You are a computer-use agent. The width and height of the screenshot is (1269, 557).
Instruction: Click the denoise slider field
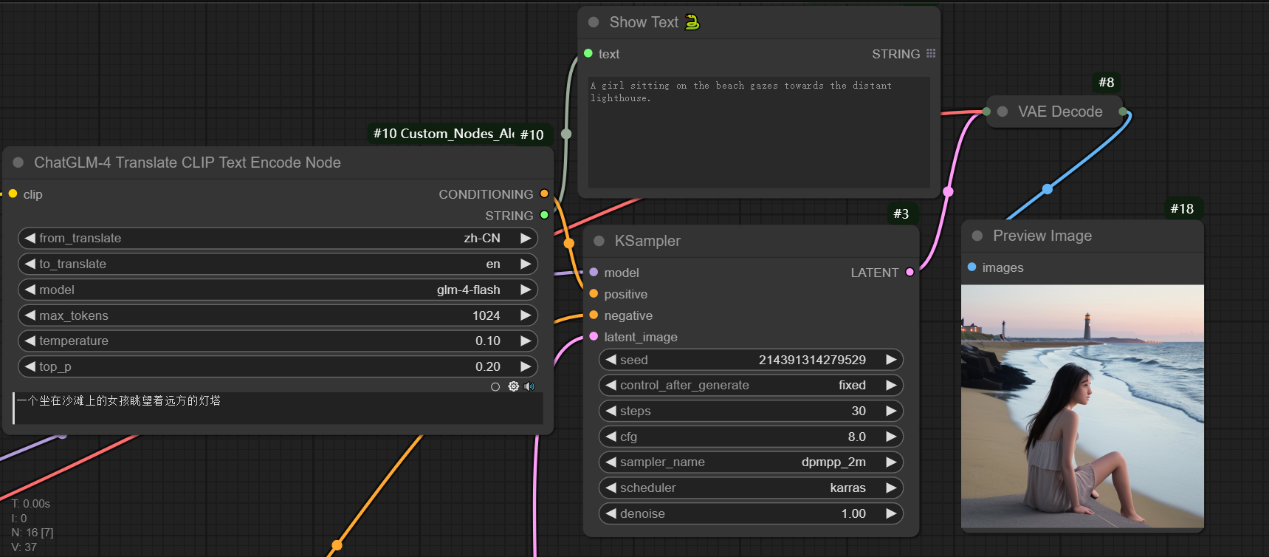[x=751, y=514]
